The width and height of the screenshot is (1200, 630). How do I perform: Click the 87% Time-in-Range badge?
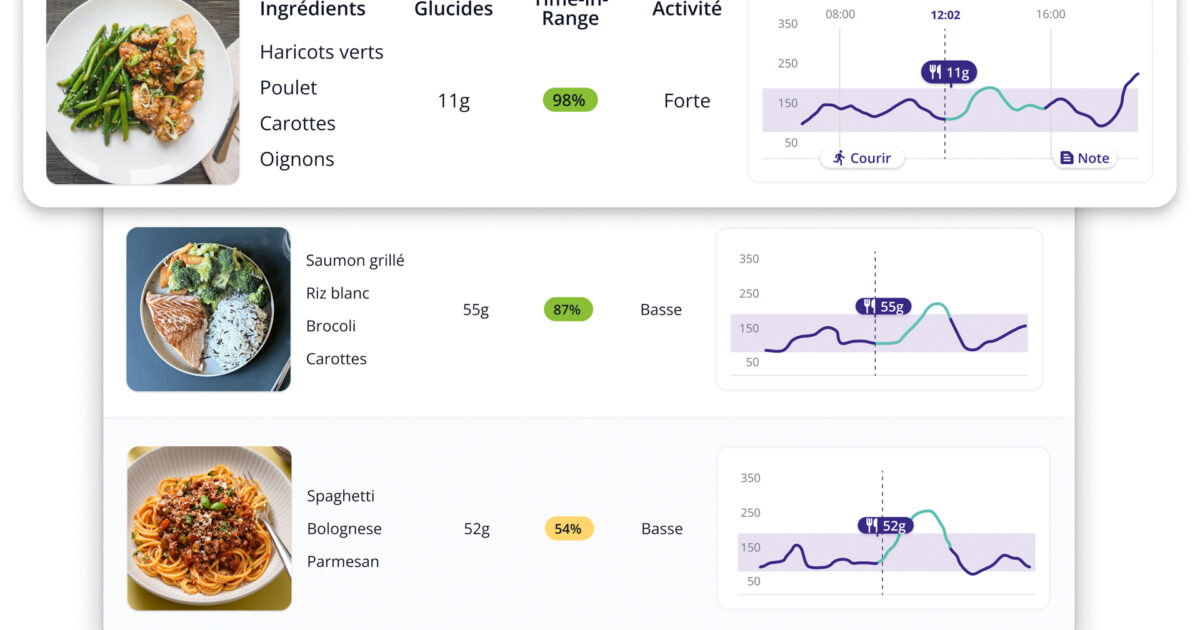click(568, 310)
